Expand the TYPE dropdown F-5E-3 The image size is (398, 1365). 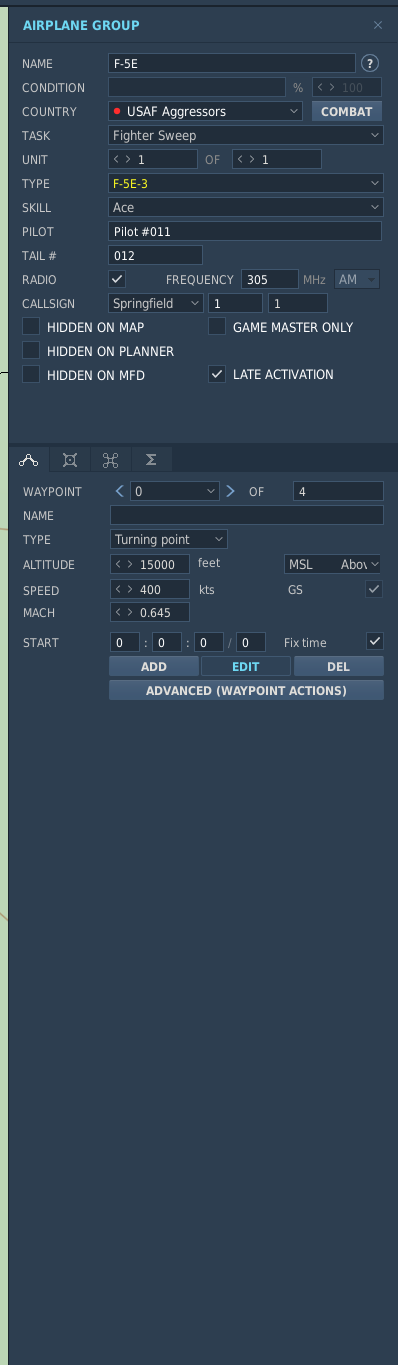[x=246, y=183]
